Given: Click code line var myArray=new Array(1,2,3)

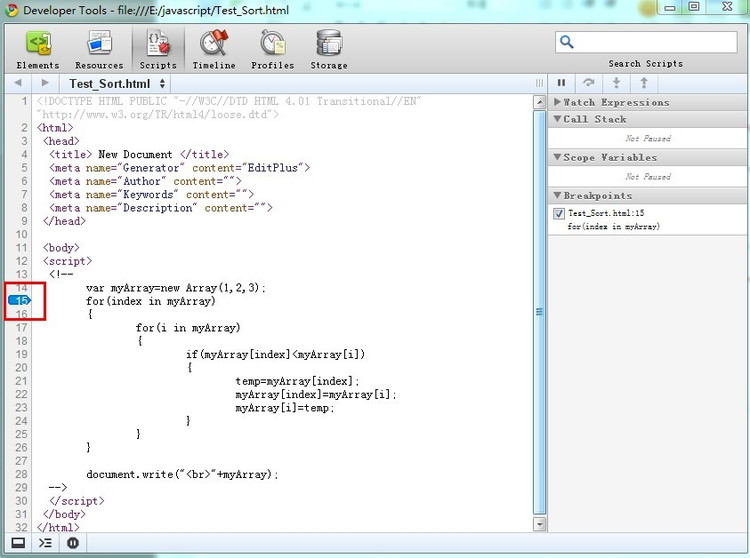Looking at the screenshot, I should [175, 287].
